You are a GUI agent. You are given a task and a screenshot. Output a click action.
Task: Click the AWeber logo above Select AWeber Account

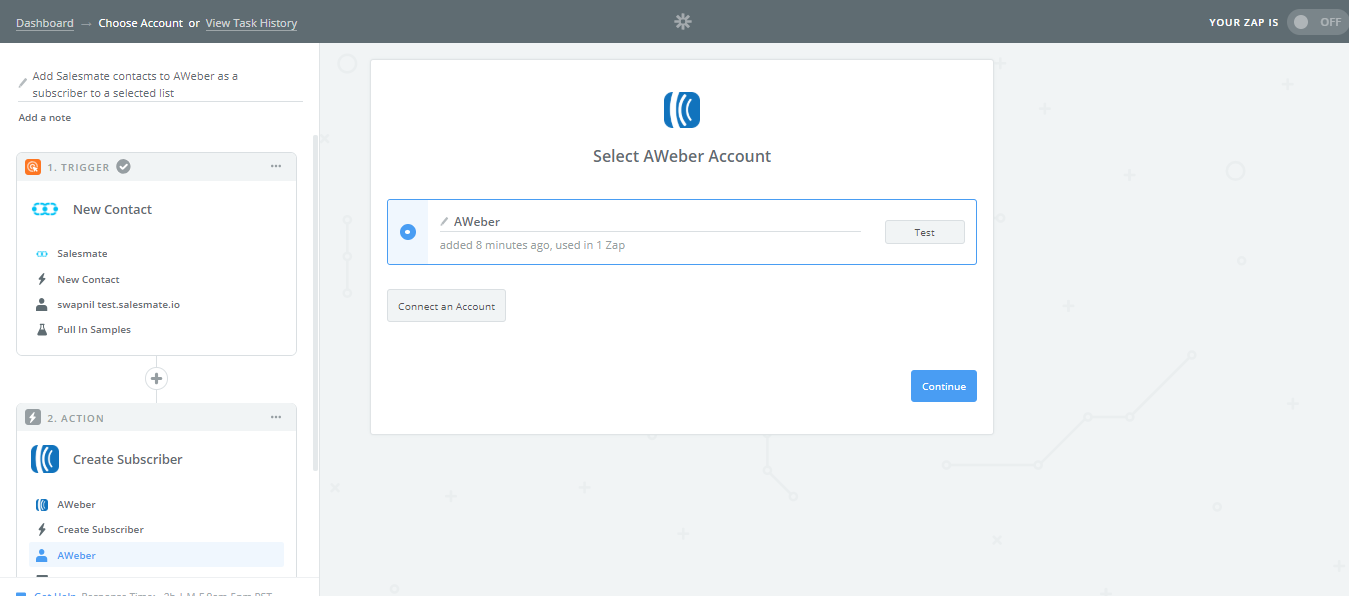[x=682, y=110]
